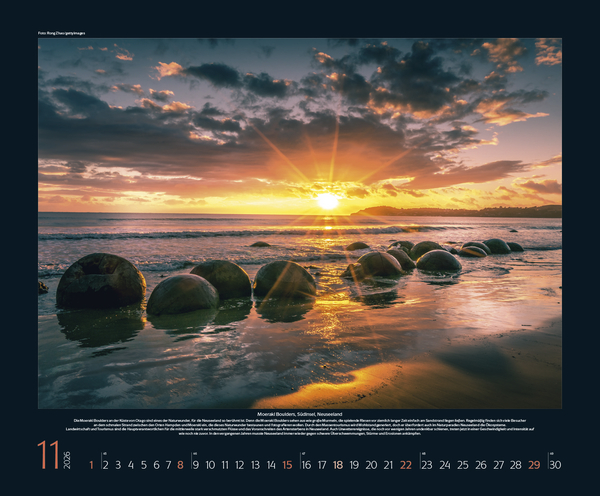Screen dimensions: 600x496
Task: Click the large leftmost boulder in photo
Action: [x=100, y=281]
